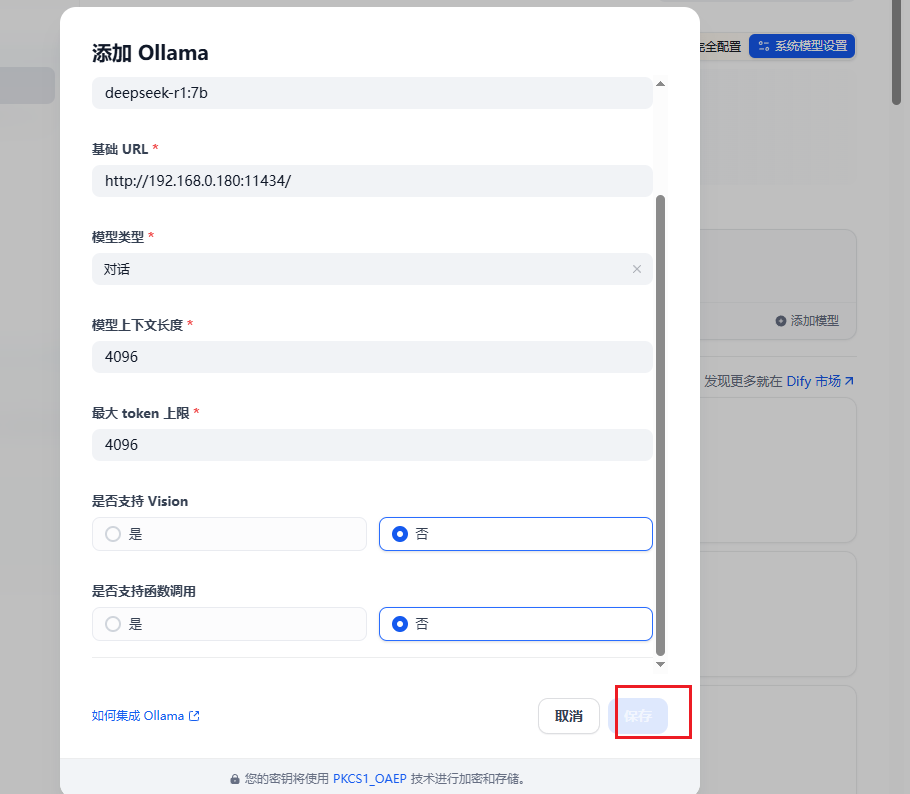The height and width of the screenshot is (794, 910).
Task: Click the lock icon in the footer
Action: [235, 779]
